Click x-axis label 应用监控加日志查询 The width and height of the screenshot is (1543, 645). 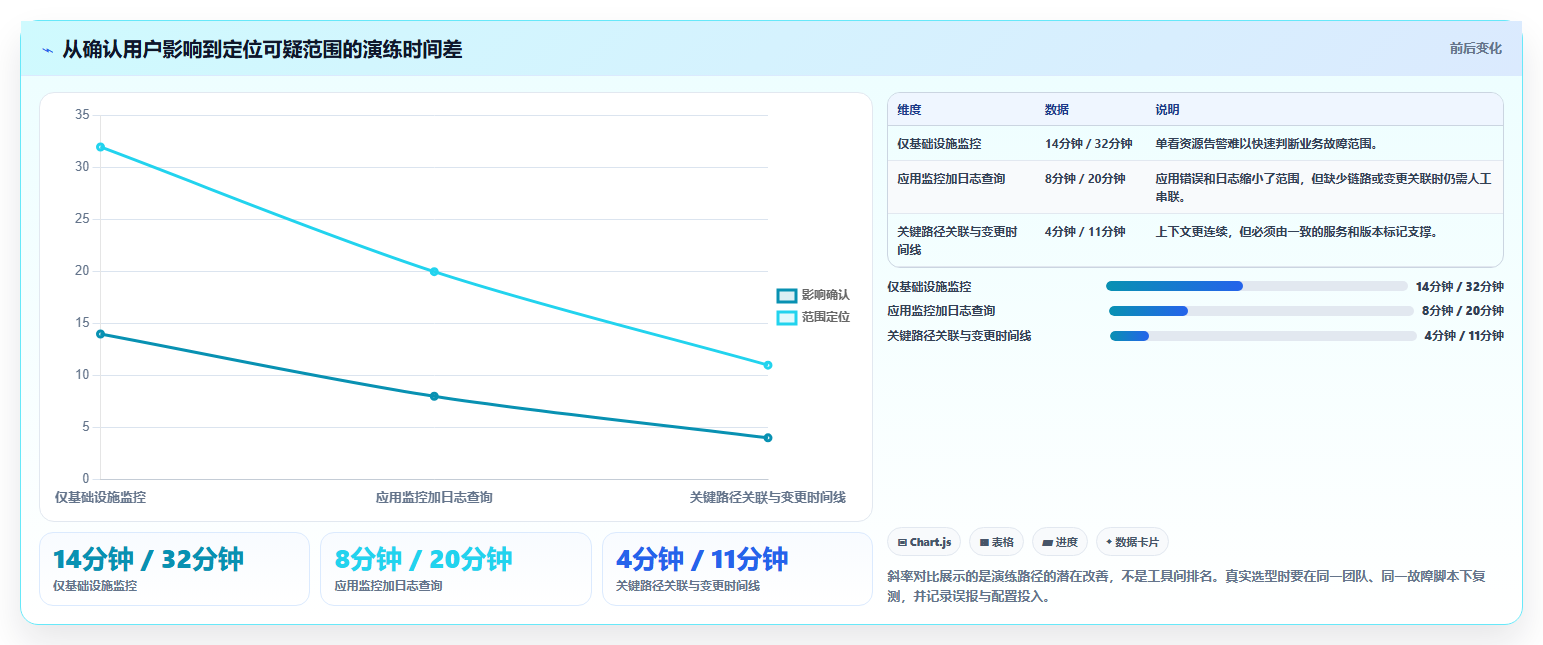point(434,497)
